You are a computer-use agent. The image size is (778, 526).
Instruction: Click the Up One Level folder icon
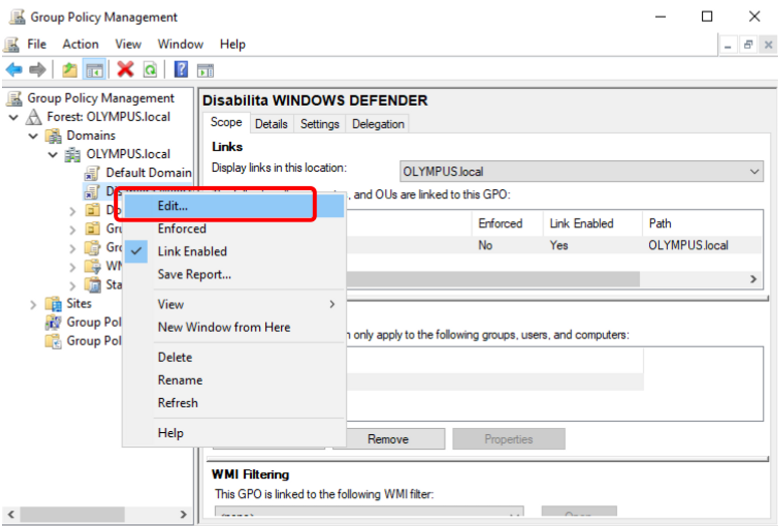69,70
